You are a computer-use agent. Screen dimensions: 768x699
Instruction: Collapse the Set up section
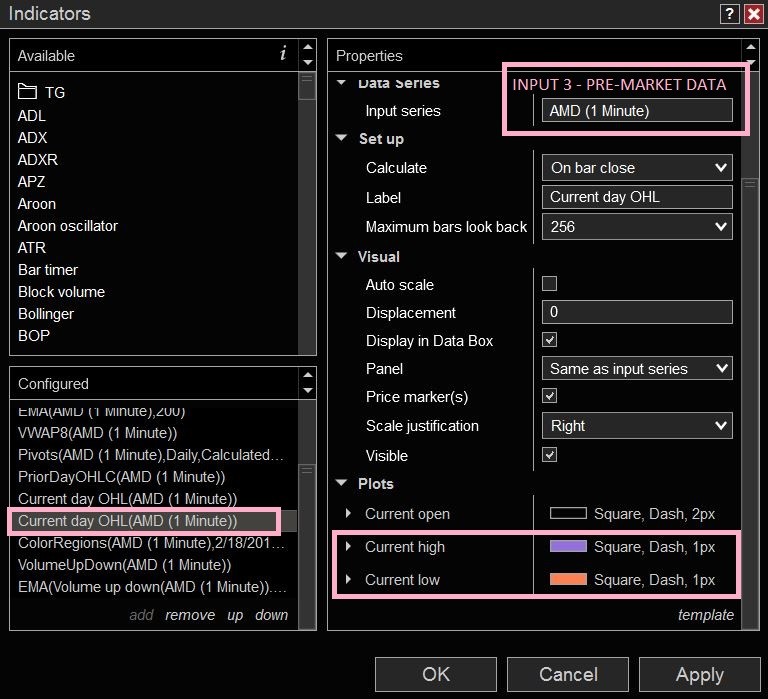[341, 138]
